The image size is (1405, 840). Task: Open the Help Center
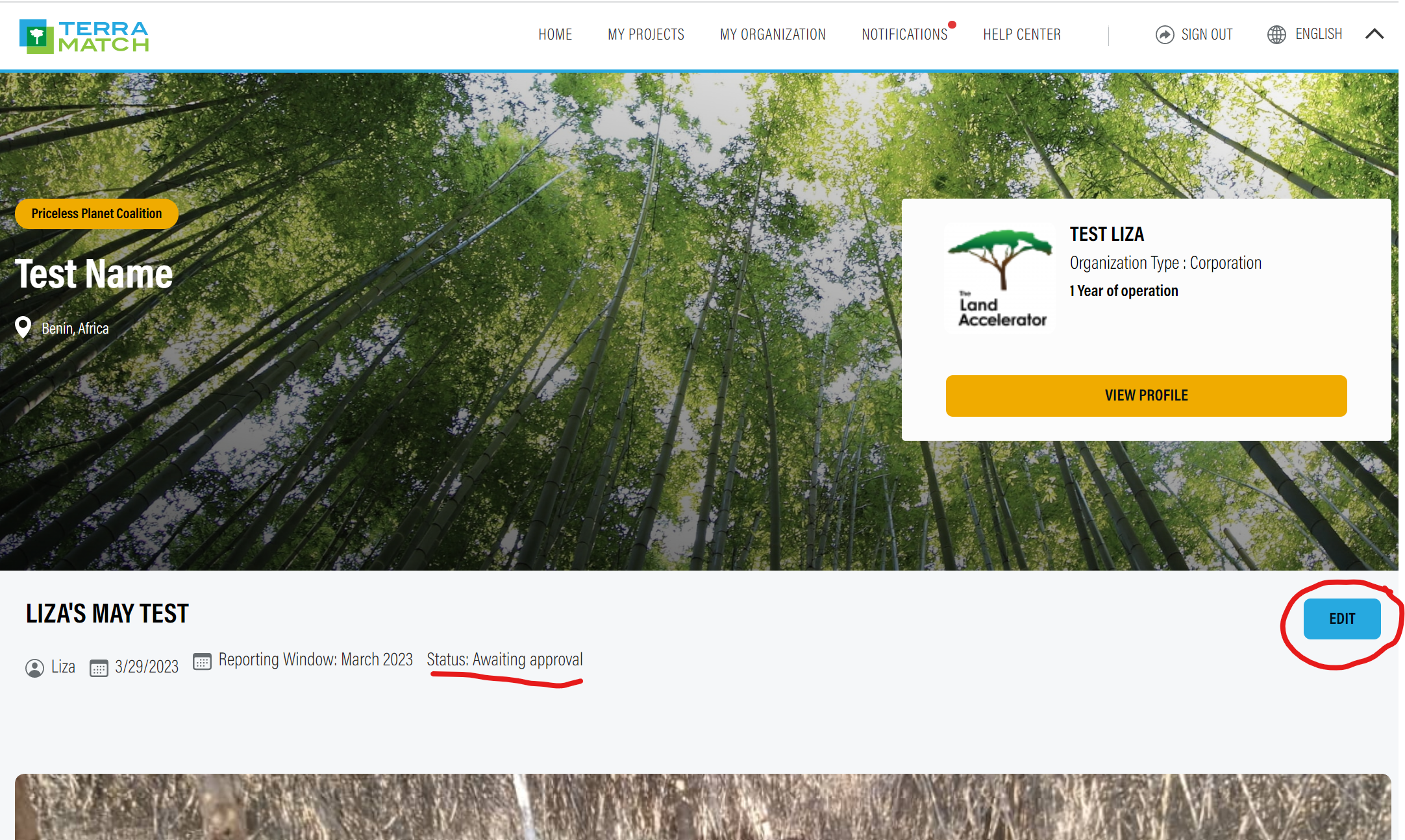pyautogui.click(x=1022, y=34)
